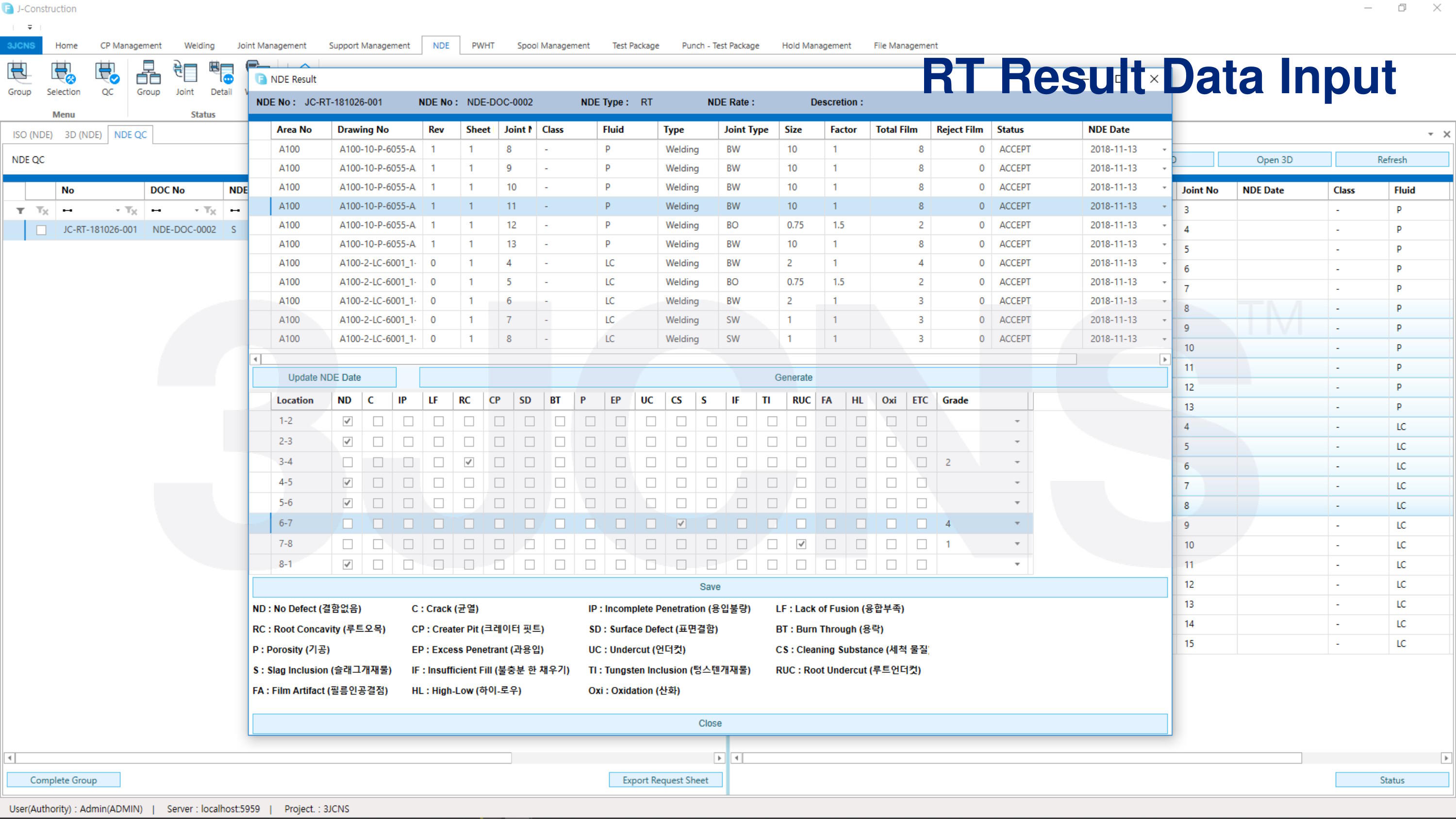Switch to the Welding ribbon tab

(199, 45)
